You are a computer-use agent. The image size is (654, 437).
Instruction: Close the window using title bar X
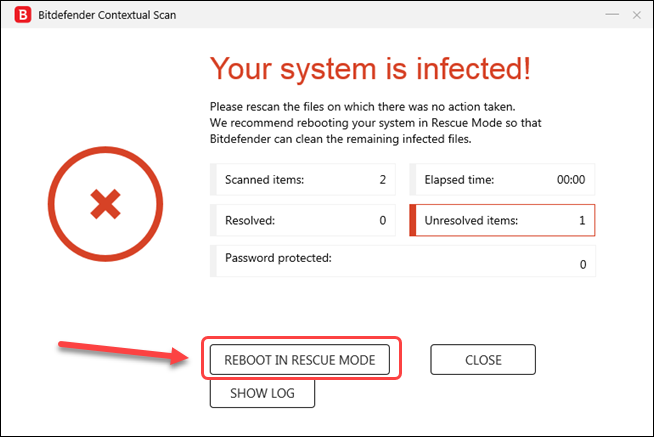click(x=636, y=15)
